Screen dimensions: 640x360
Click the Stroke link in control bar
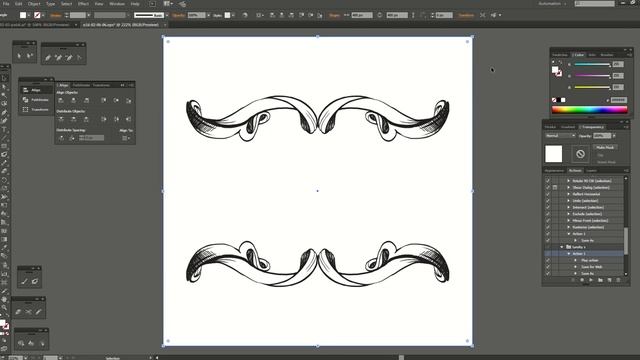pyautogui.click(x=56, y=15)
